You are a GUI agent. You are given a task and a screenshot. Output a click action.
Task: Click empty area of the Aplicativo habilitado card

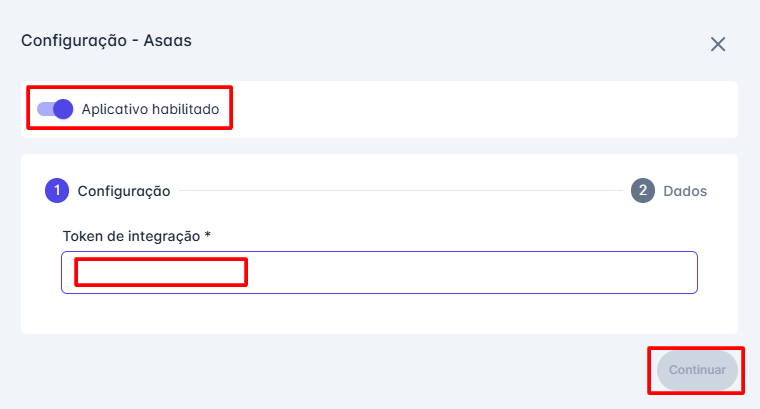(480, 108)
